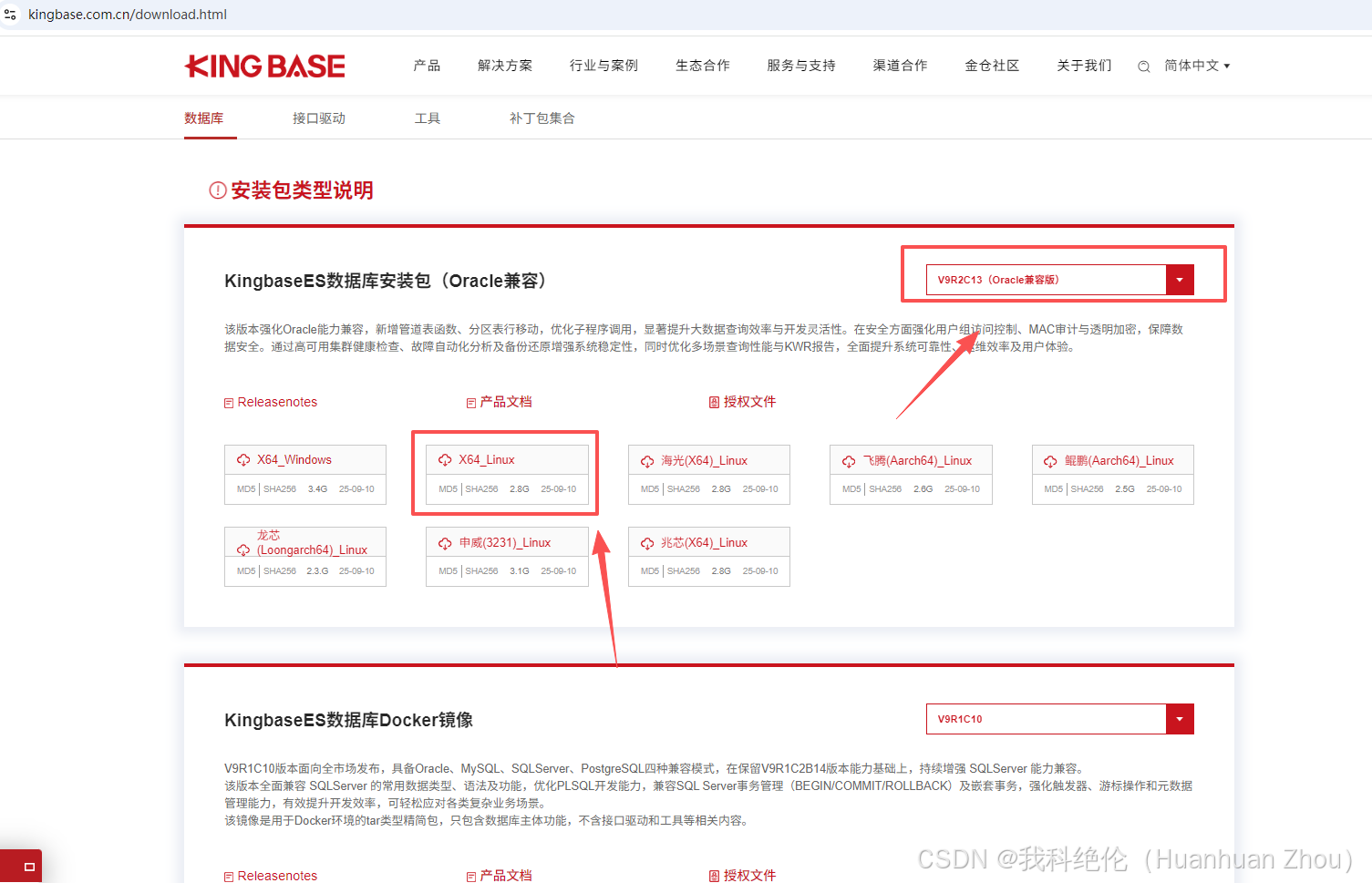Click the download icon for 兆芯(X64)_Linux
Screen dimensions: 1372x883
pyautogui.click(x=647, y=543)
